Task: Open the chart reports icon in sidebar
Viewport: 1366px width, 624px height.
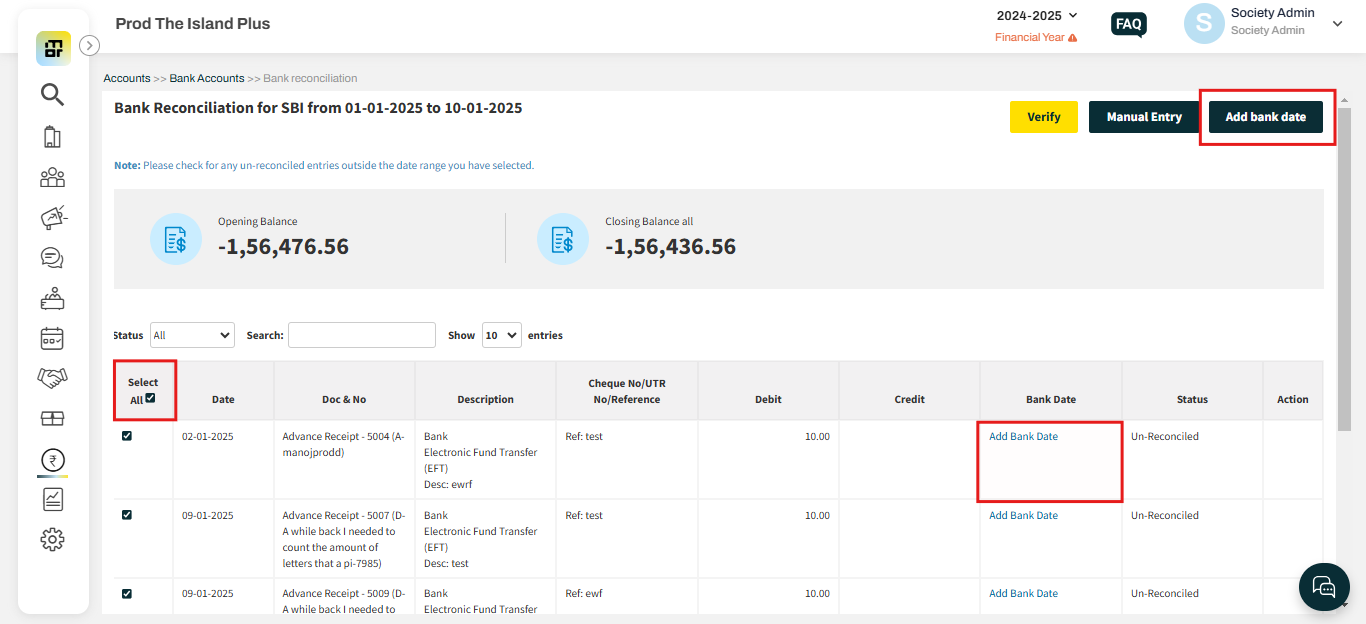Action: click(x=52, y=499)
